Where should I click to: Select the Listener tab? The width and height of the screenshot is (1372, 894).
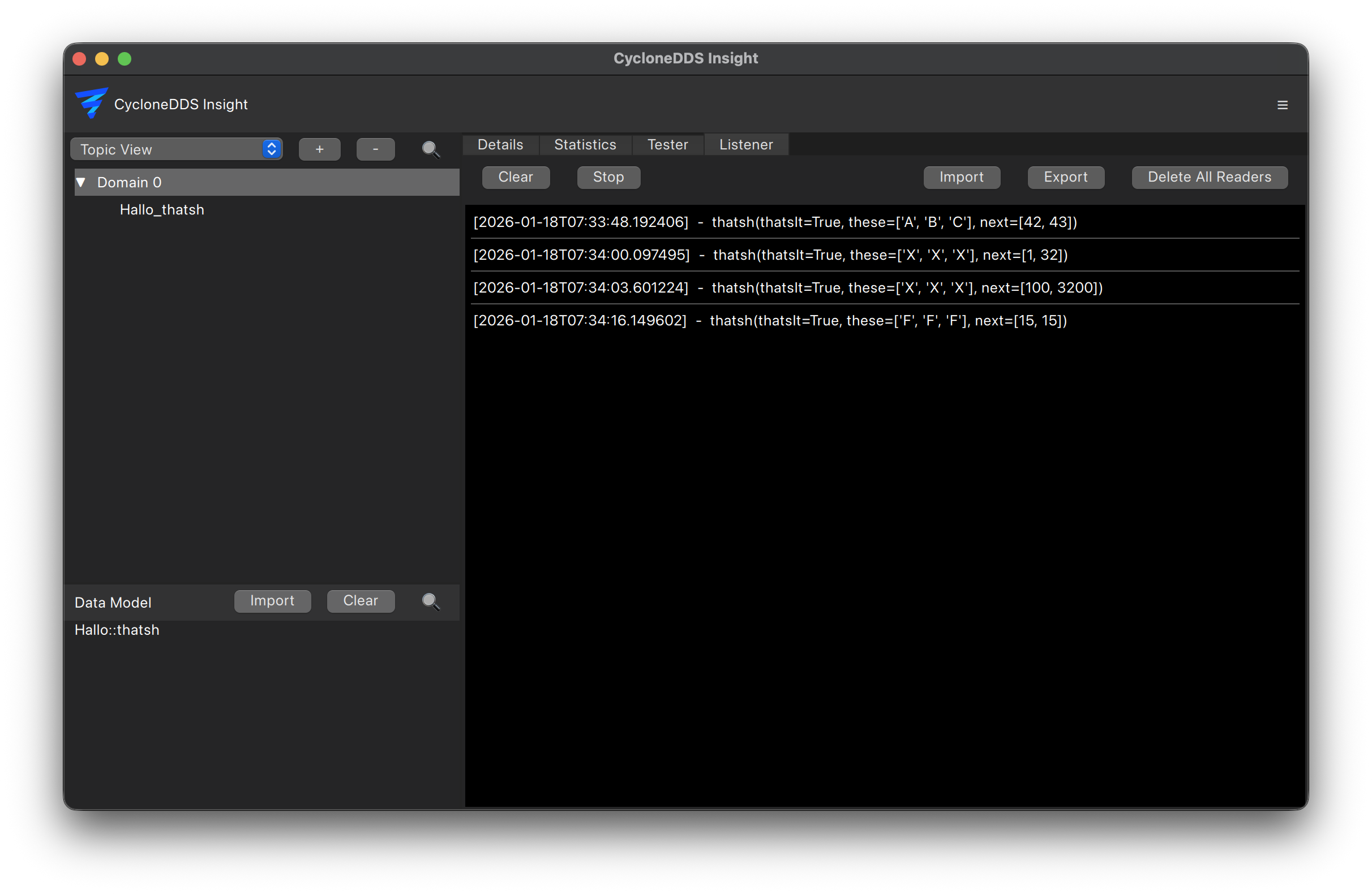(745, 145)
